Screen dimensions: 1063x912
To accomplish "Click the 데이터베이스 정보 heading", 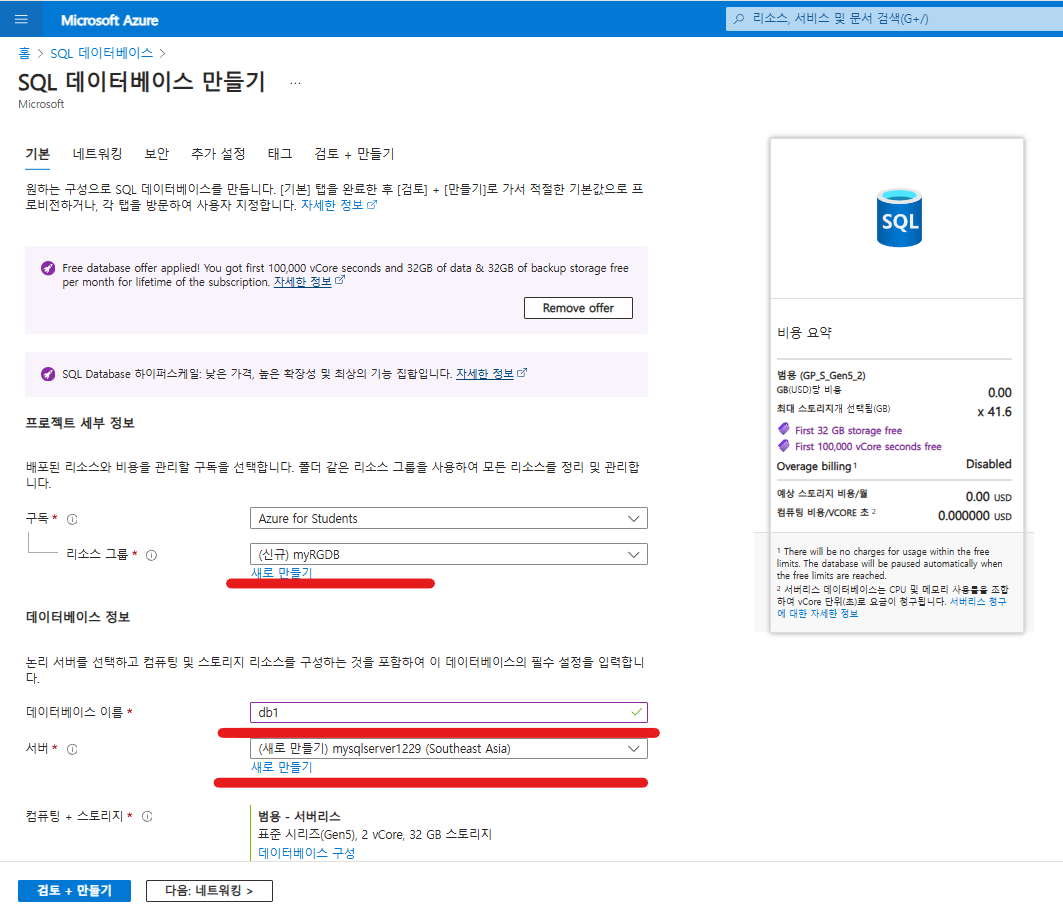I will coord(78,617).
